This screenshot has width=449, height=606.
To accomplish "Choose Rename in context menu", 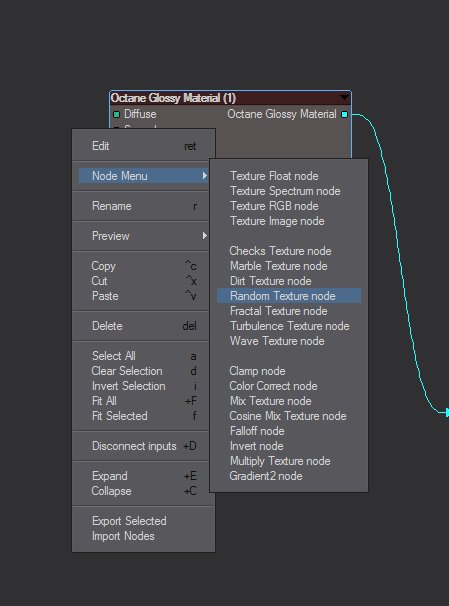I will click(x=143, y=206).
